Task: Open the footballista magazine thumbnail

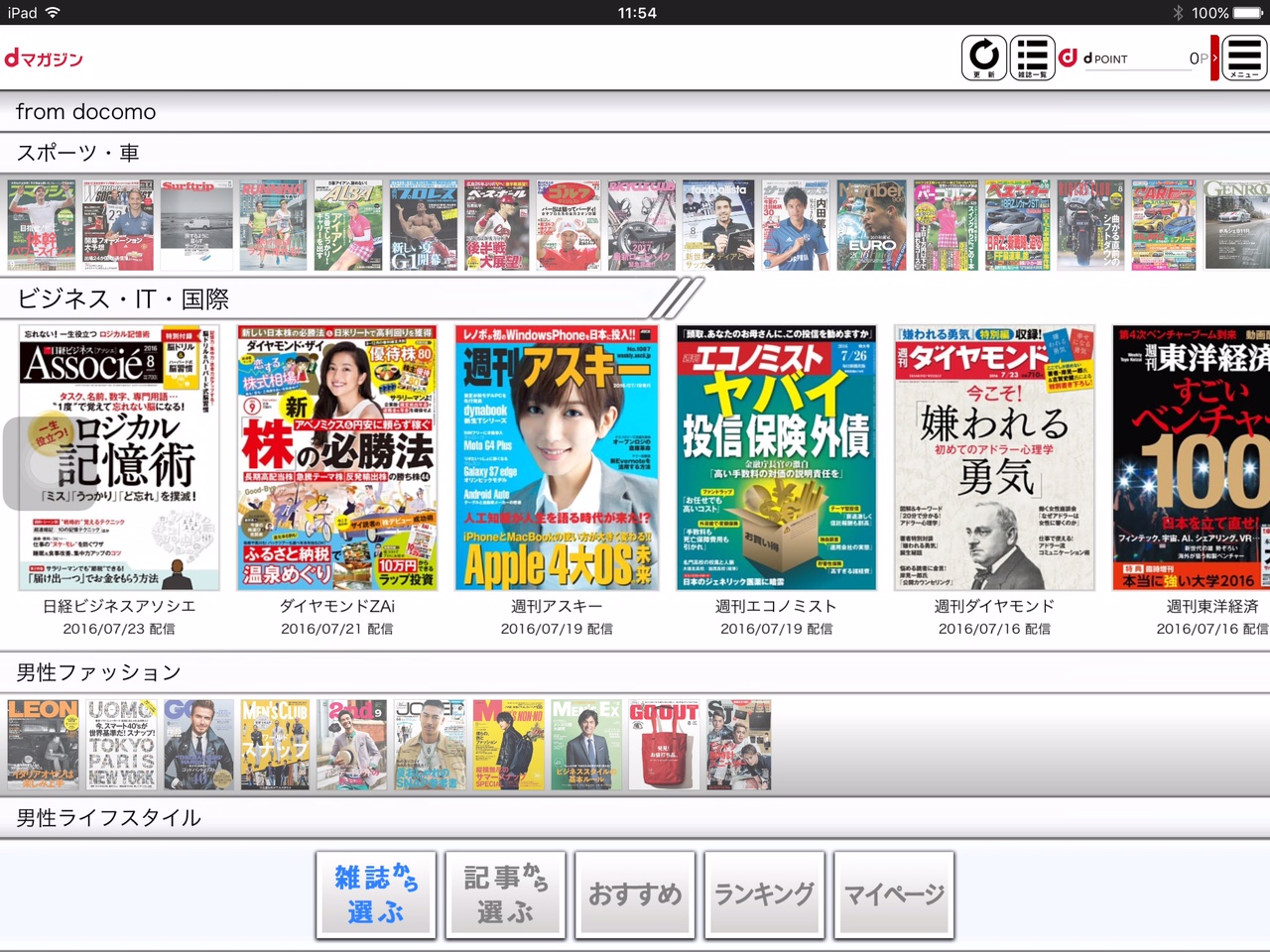Action: 719,225
